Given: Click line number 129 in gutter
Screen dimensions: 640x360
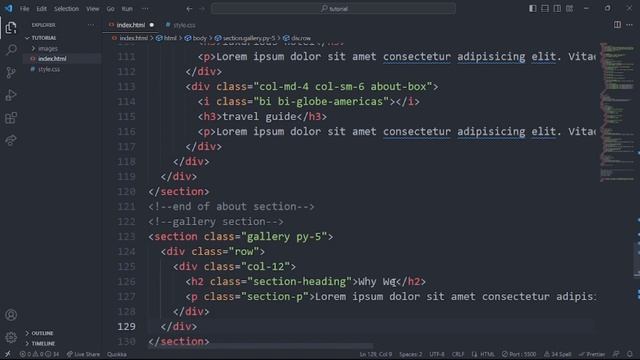Looking at the screenshot, I should coord(126,327).
